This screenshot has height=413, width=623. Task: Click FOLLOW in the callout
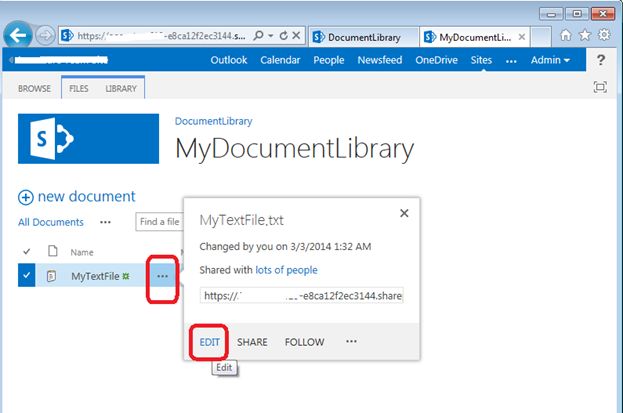pos(304,342)
